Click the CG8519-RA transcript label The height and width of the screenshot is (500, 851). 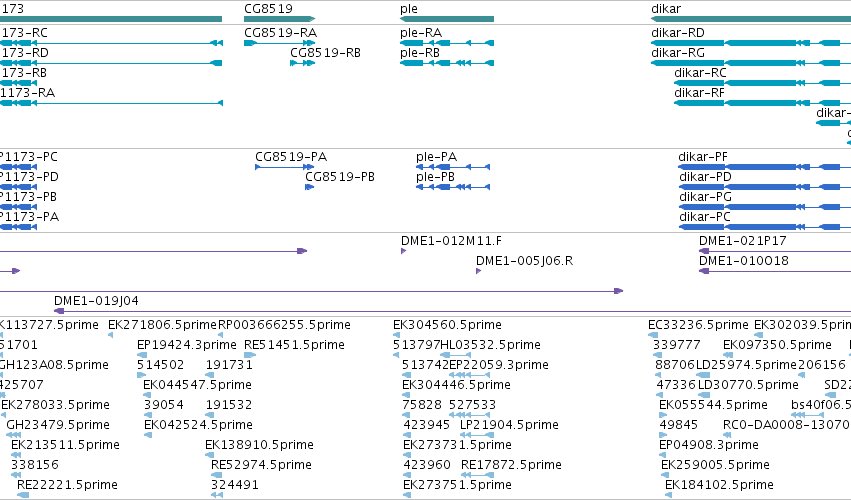[281, 33]
